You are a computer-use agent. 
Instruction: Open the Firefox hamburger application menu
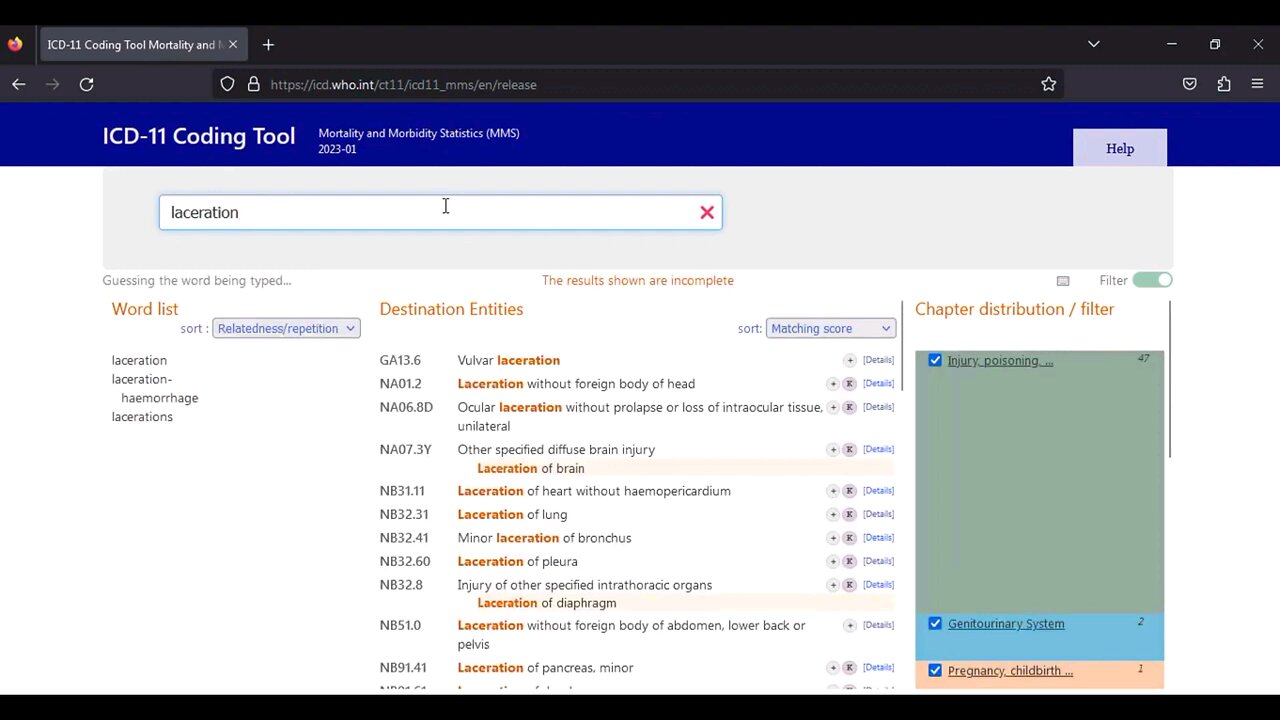(x=1257, y=85)
